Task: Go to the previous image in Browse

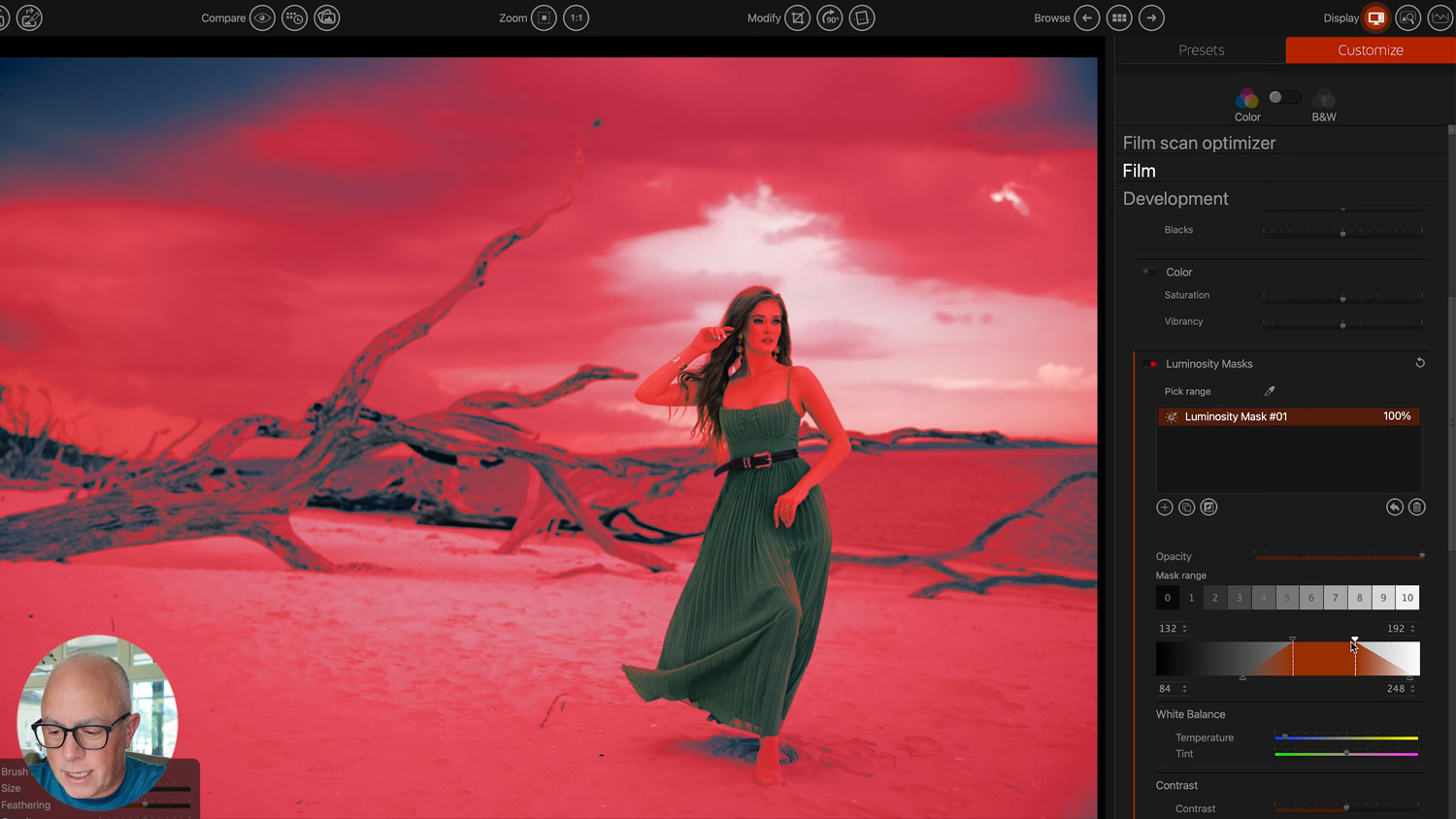Action: pos(1087,17)
